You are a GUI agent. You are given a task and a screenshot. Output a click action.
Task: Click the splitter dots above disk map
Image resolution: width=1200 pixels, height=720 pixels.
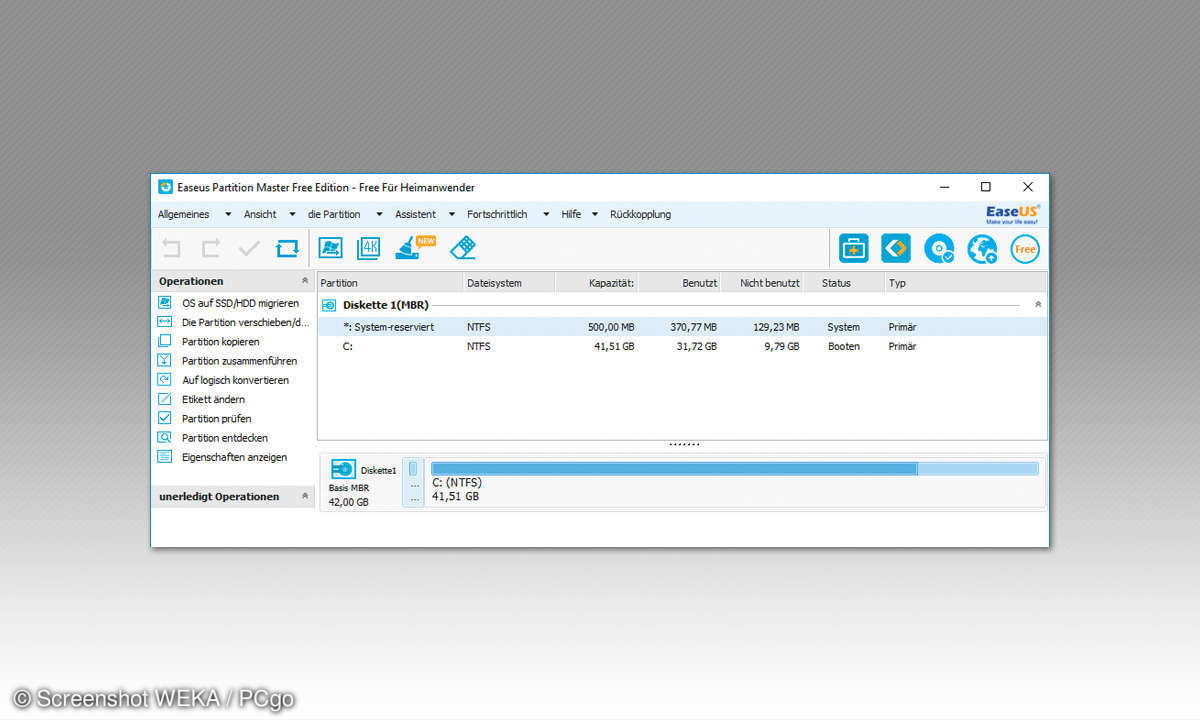(683, 444)
